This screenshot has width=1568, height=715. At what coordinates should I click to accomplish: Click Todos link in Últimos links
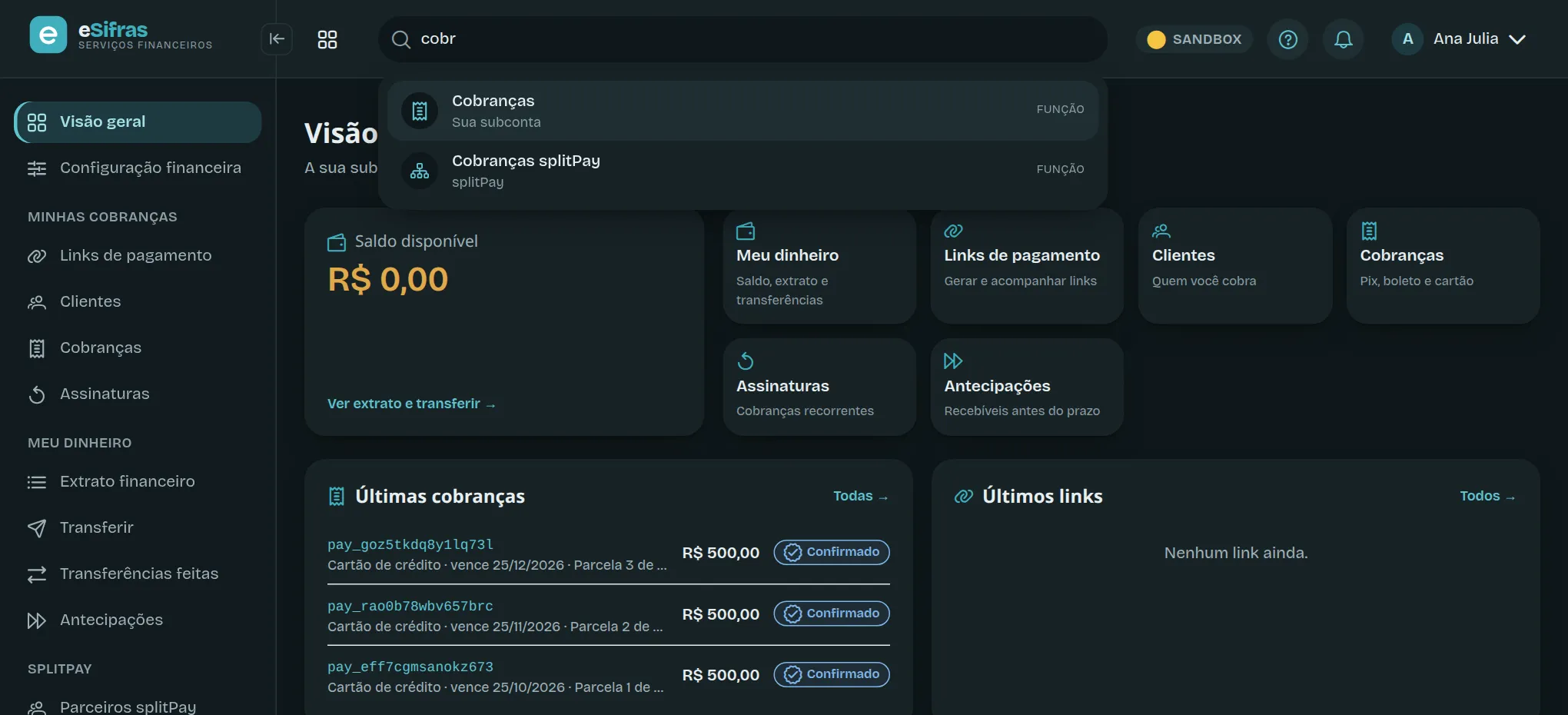(x=1487, y=496)
